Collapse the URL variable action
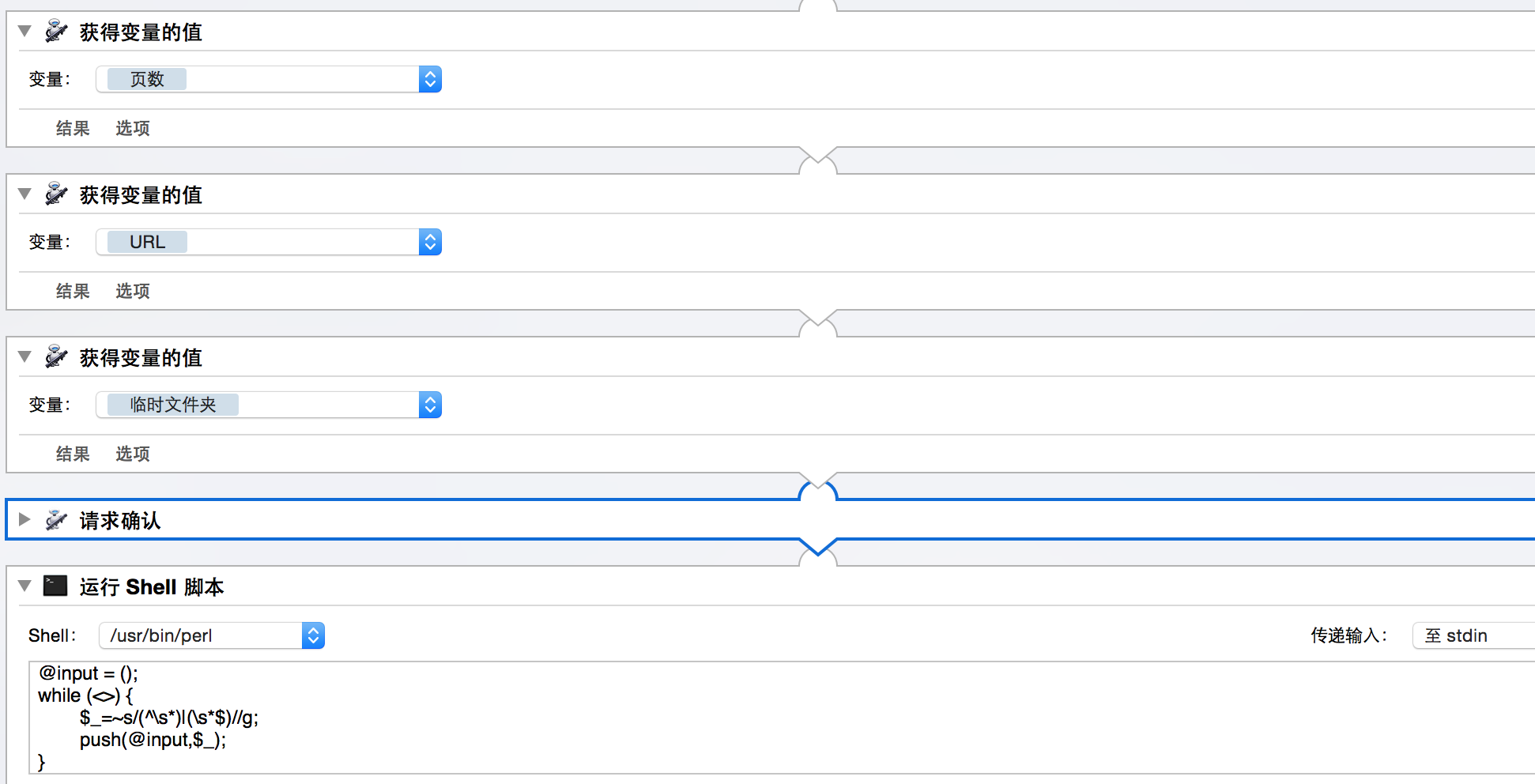Screen dimensions: 1535x784 tap(25, 194)
